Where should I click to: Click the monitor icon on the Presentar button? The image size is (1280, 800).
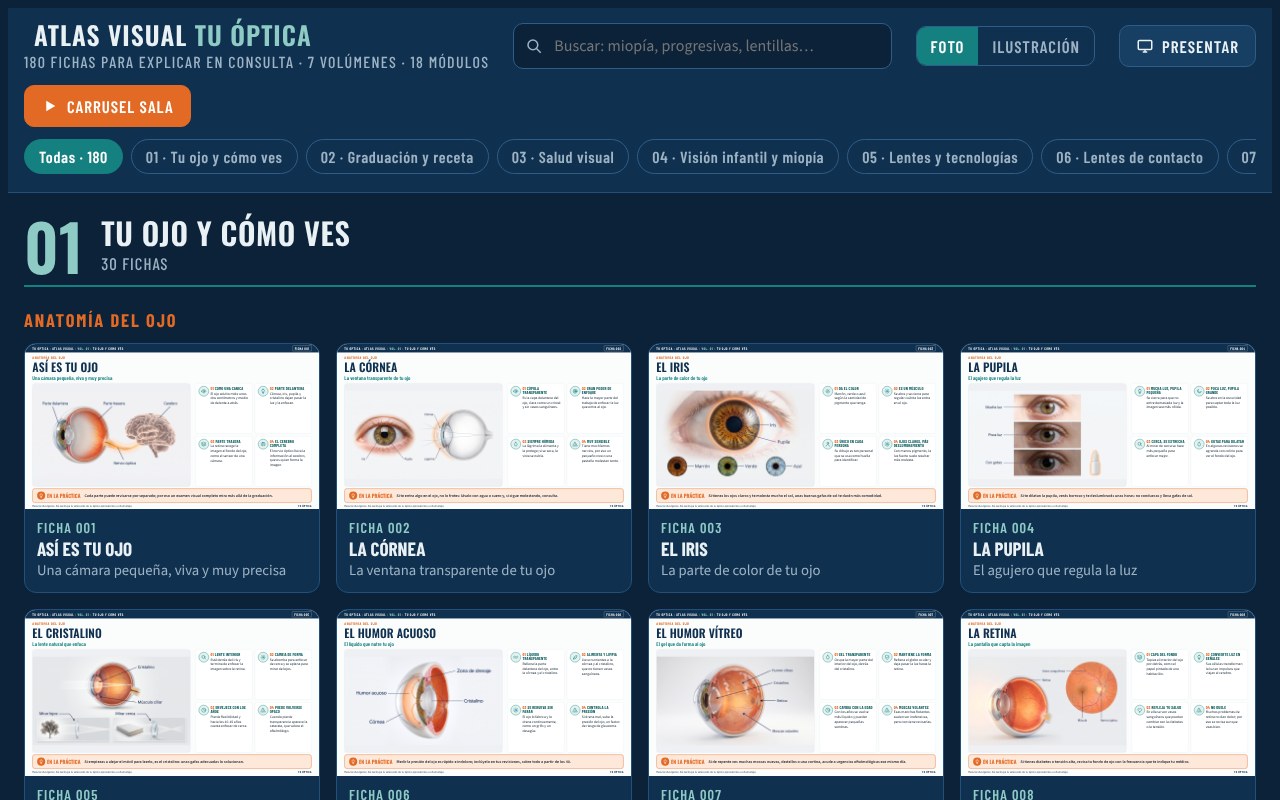coord(1145,47)
